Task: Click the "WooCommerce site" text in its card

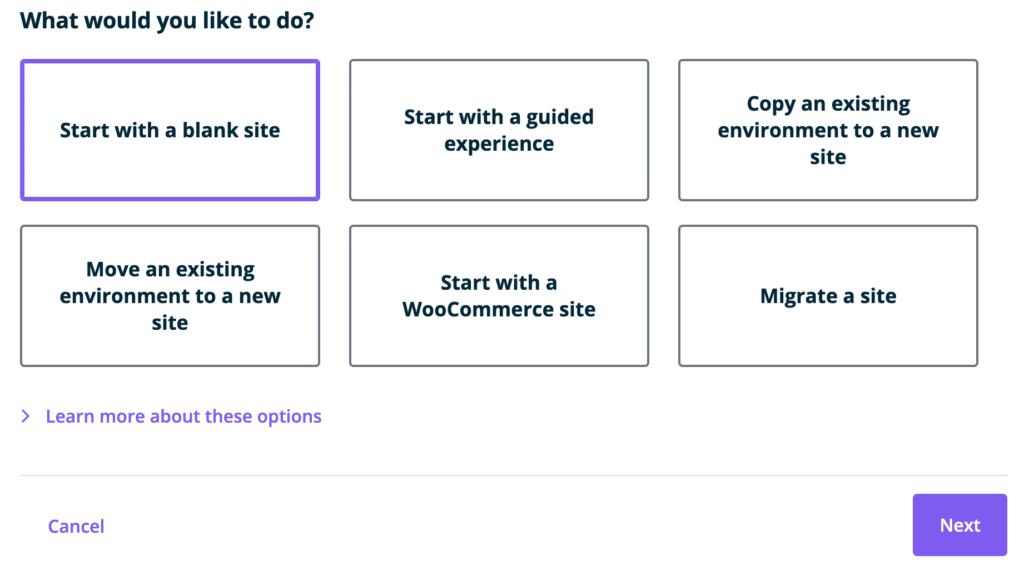Action: tap(499, 309)
